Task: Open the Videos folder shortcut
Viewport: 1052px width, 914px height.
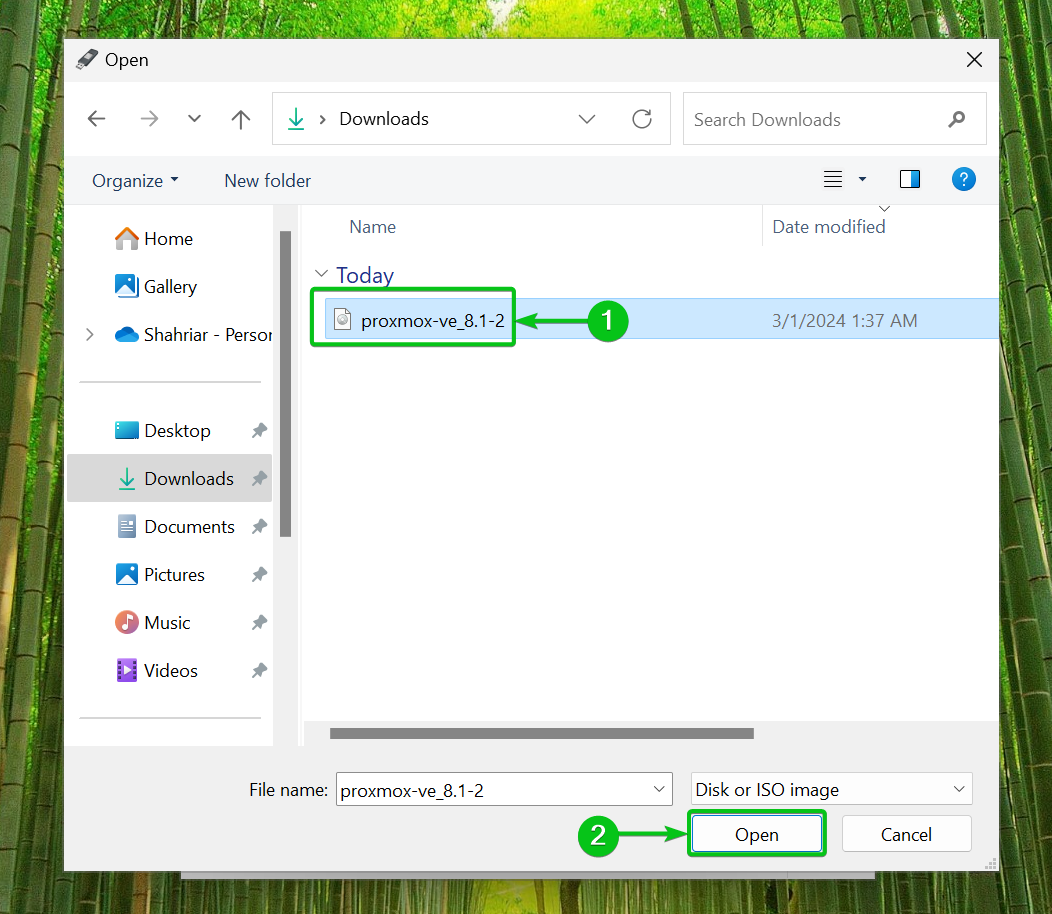Action: click(157, 670)
